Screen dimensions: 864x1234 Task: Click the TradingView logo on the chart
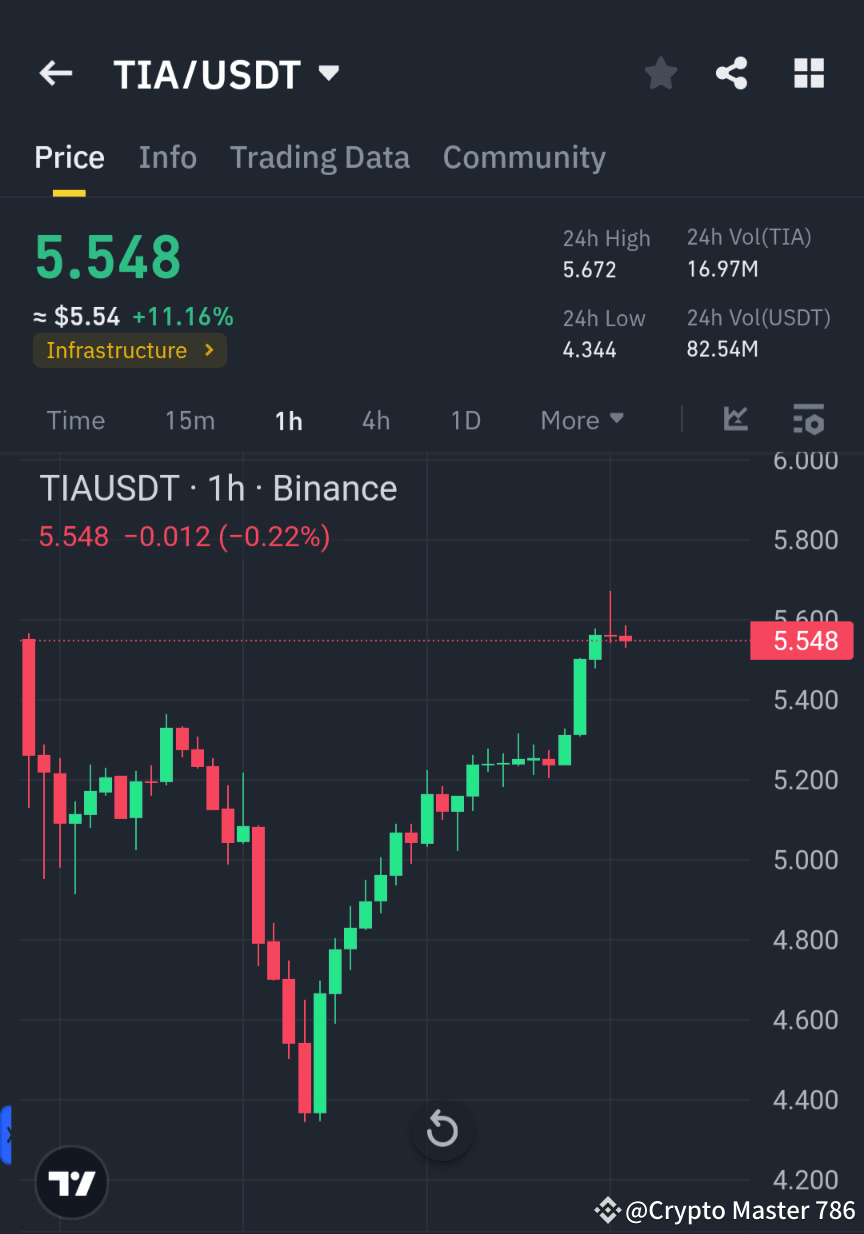70,1182
